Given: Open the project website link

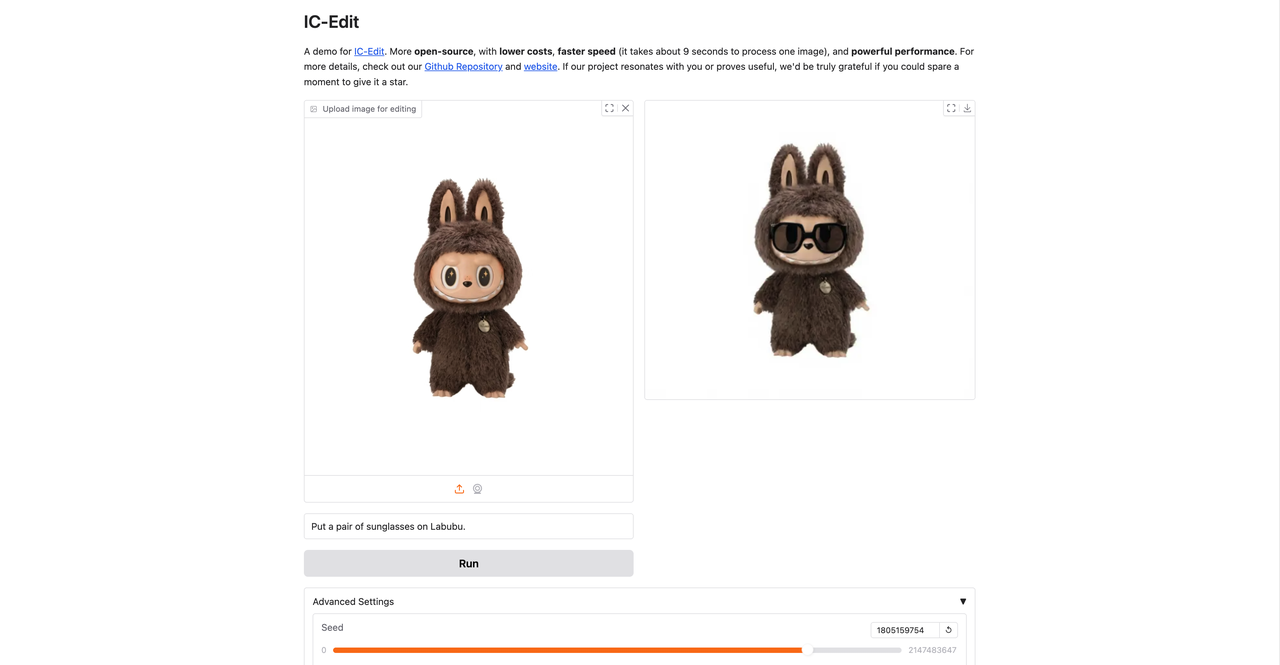Looking at the screenshot, I should click(x=540, y=66).
